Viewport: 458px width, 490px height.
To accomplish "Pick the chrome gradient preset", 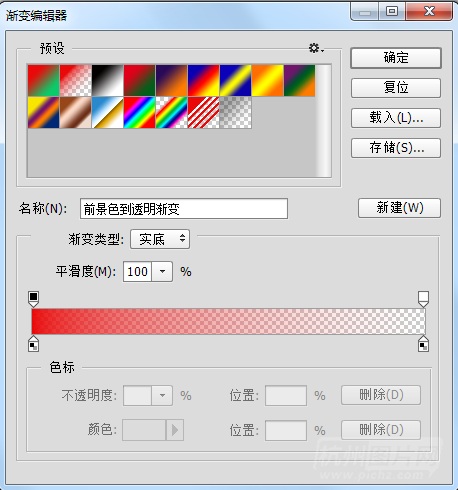I will click(108, 113).
